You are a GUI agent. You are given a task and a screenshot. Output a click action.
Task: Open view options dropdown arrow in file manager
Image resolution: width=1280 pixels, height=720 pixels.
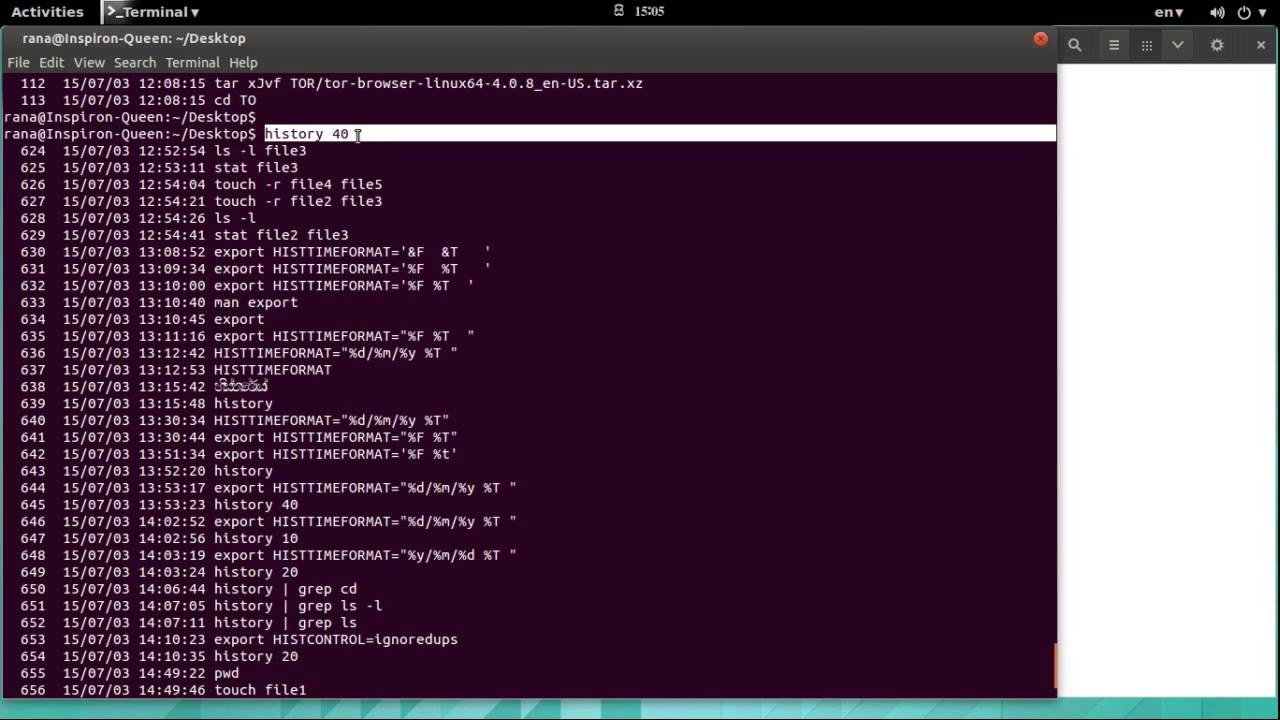click(x=1178, y=45)
